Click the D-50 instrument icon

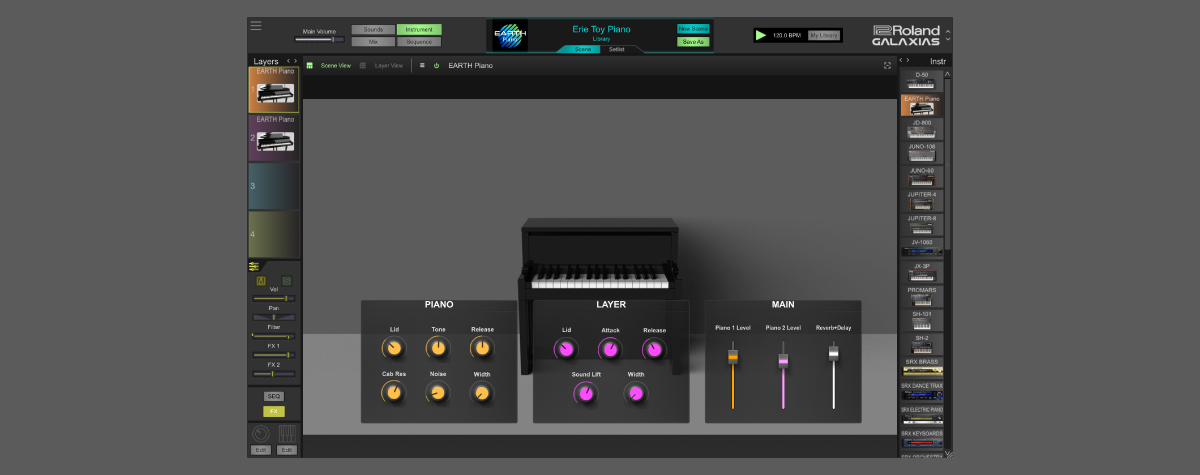[921, 80]
